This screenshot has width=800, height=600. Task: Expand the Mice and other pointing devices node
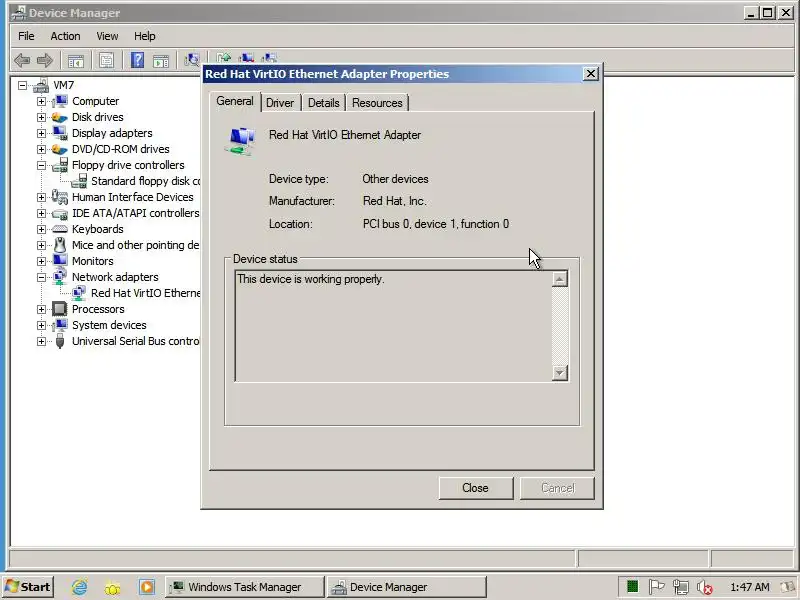[41, 245]
